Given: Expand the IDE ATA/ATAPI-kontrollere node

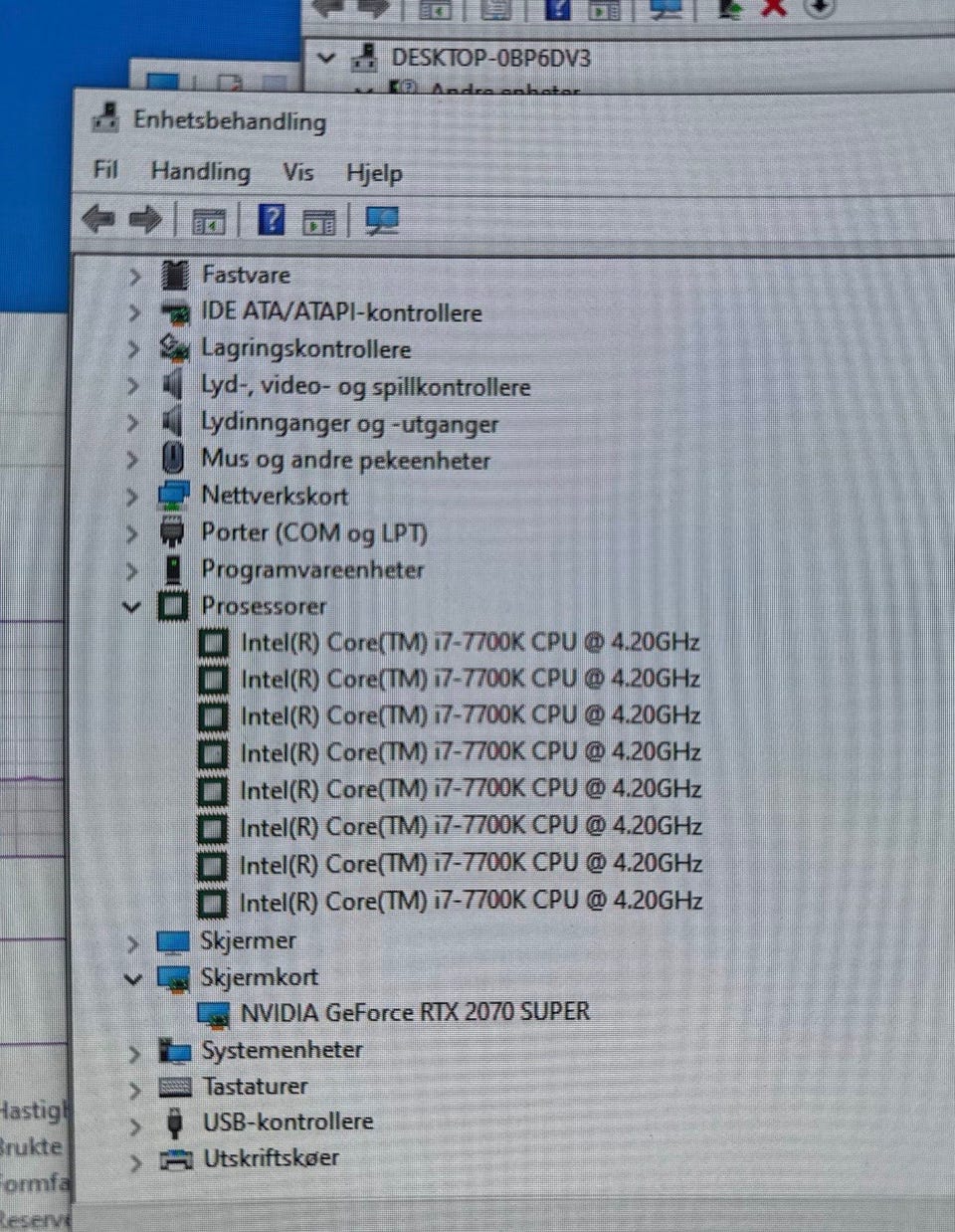Looking at the screenshot, I should coord(134,313).
